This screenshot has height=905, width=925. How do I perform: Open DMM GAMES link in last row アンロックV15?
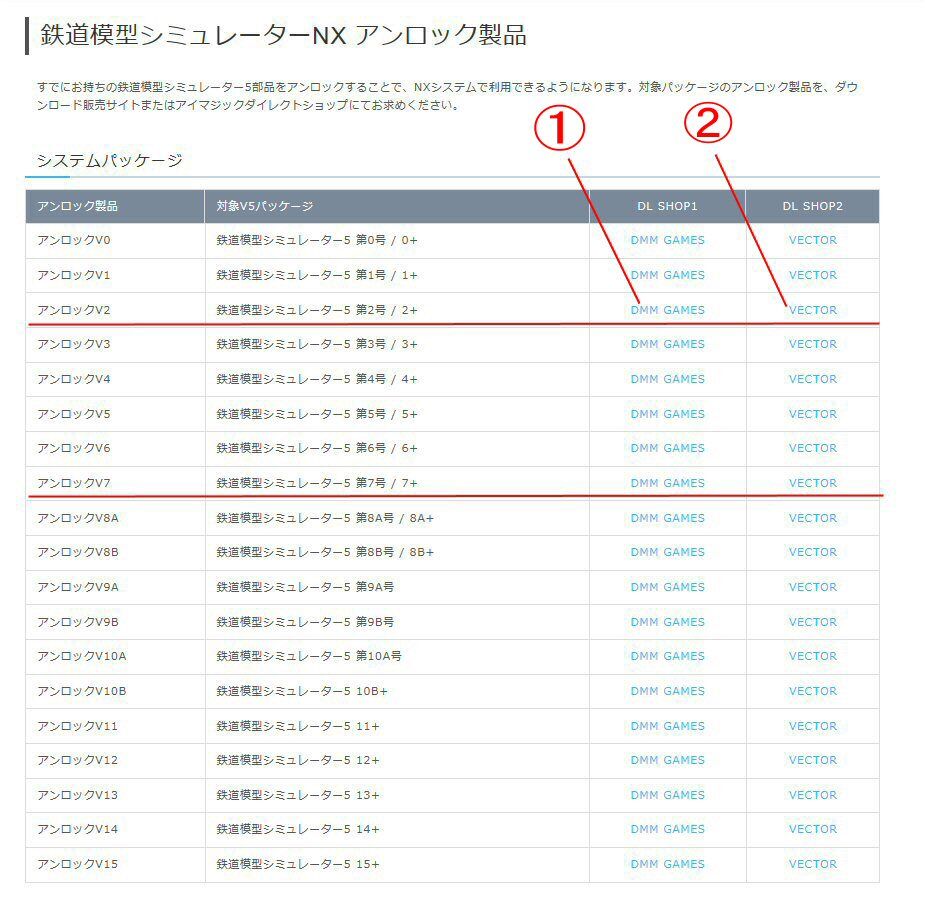tap(668, 863)
